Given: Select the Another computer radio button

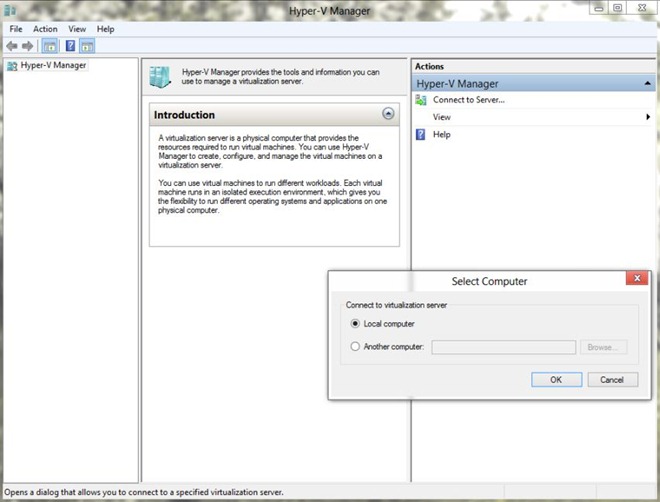Looking at the screenshot, I should (x=355, y=346).
